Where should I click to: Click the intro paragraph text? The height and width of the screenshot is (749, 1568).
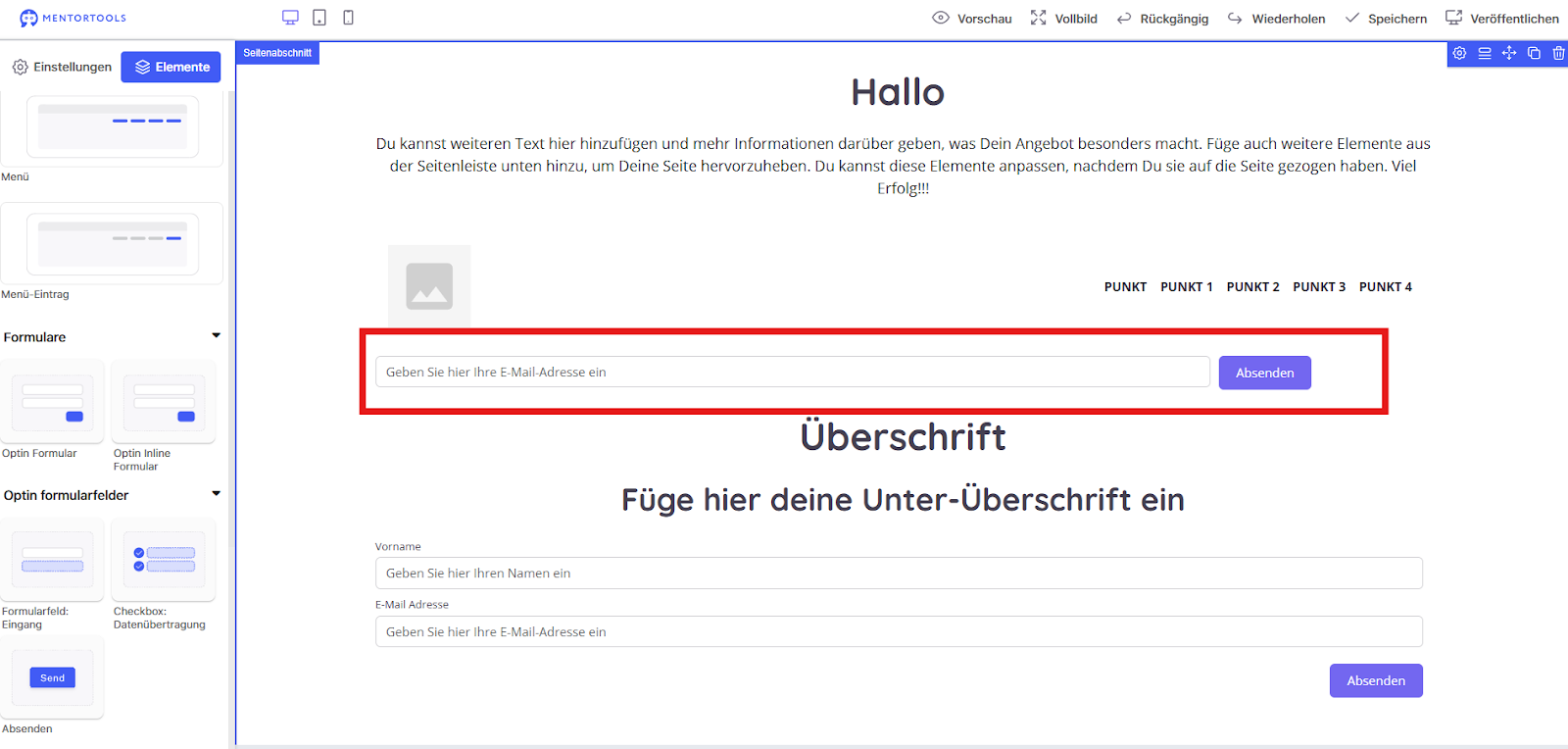pos(903,166)
